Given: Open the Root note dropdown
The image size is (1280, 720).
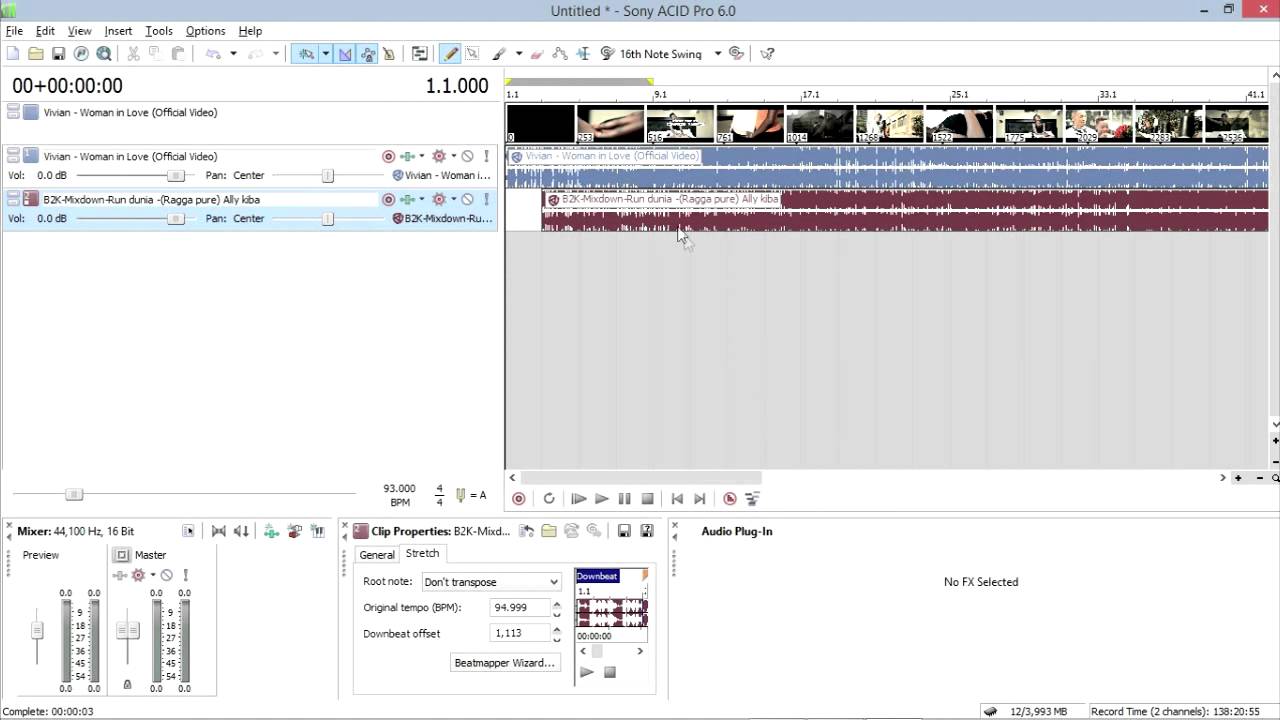Looking at the screenshot, I should point(553,582).
